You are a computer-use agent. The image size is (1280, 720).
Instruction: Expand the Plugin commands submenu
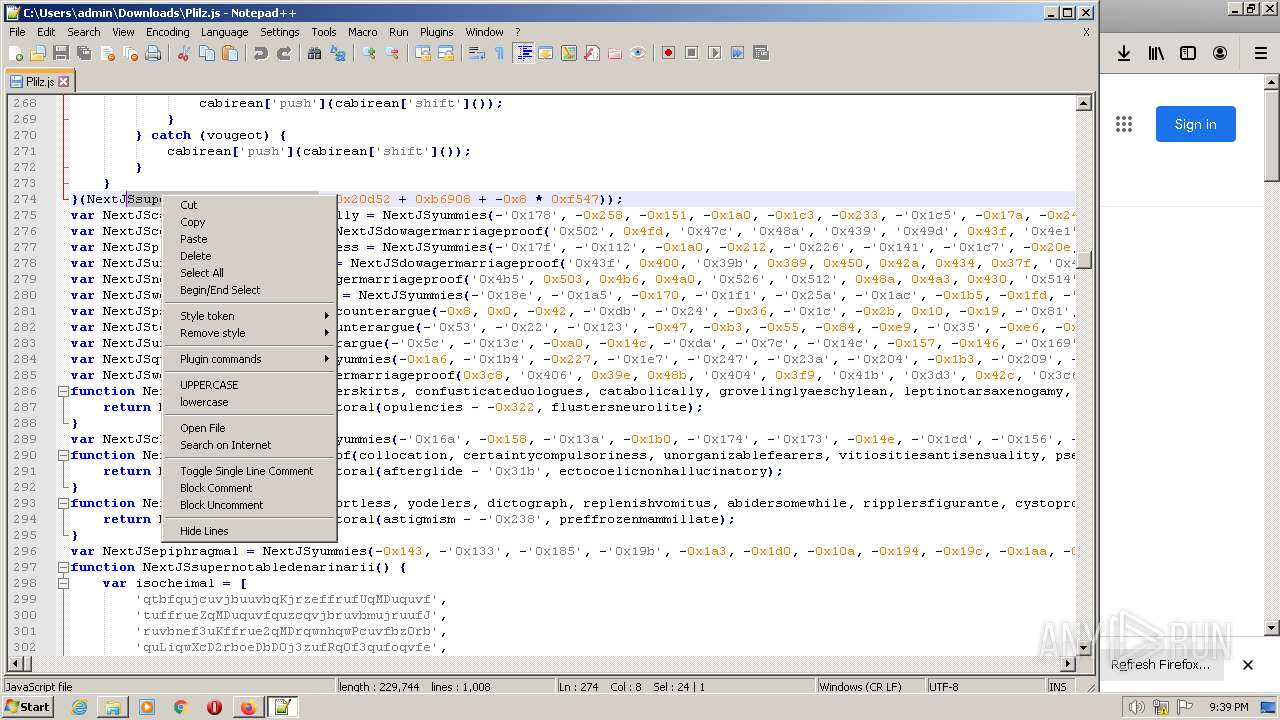(x=249, y=359)
